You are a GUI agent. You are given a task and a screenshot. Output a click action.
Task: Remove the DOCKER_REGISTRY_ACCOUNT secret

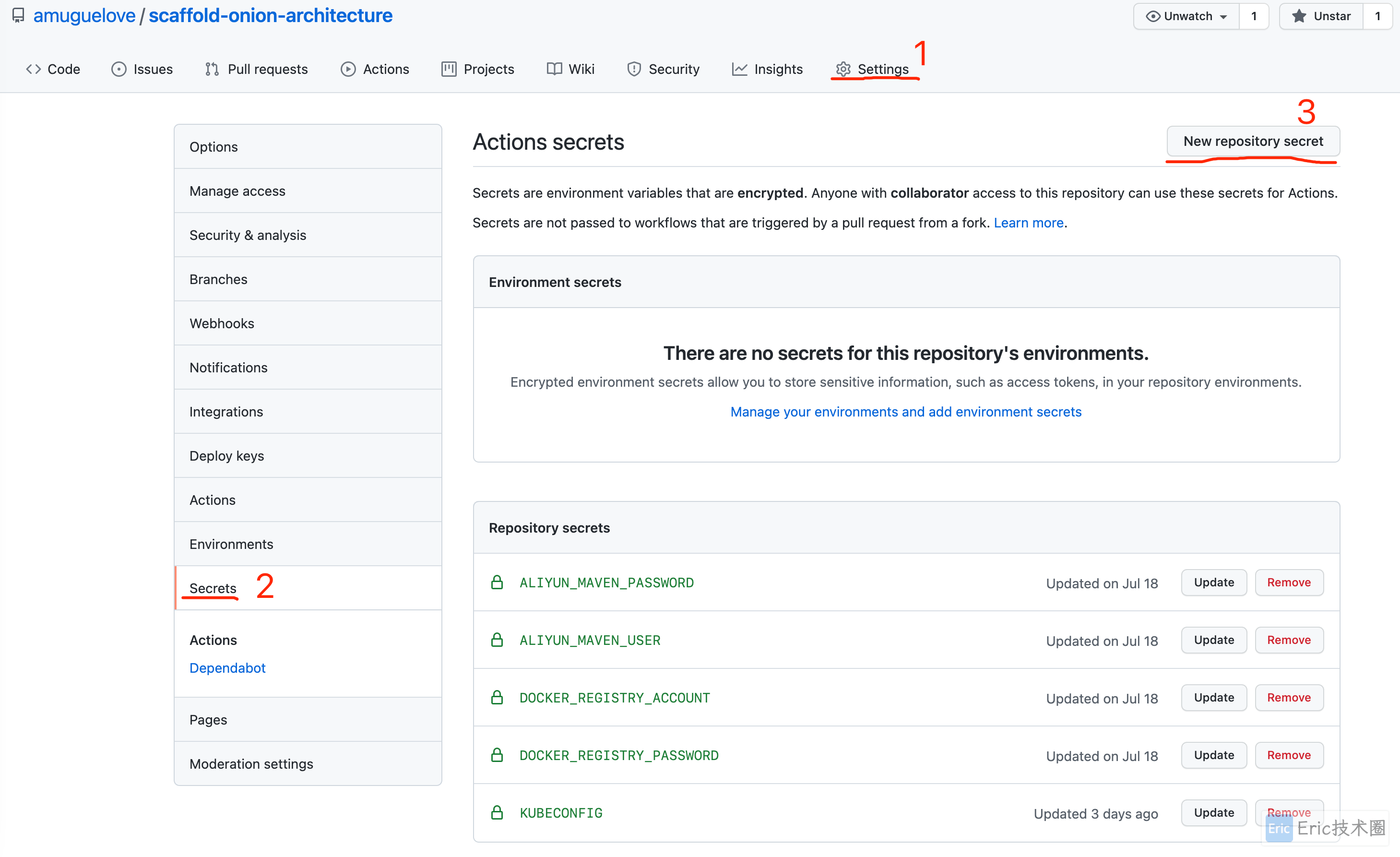(x=1289, y=697)
